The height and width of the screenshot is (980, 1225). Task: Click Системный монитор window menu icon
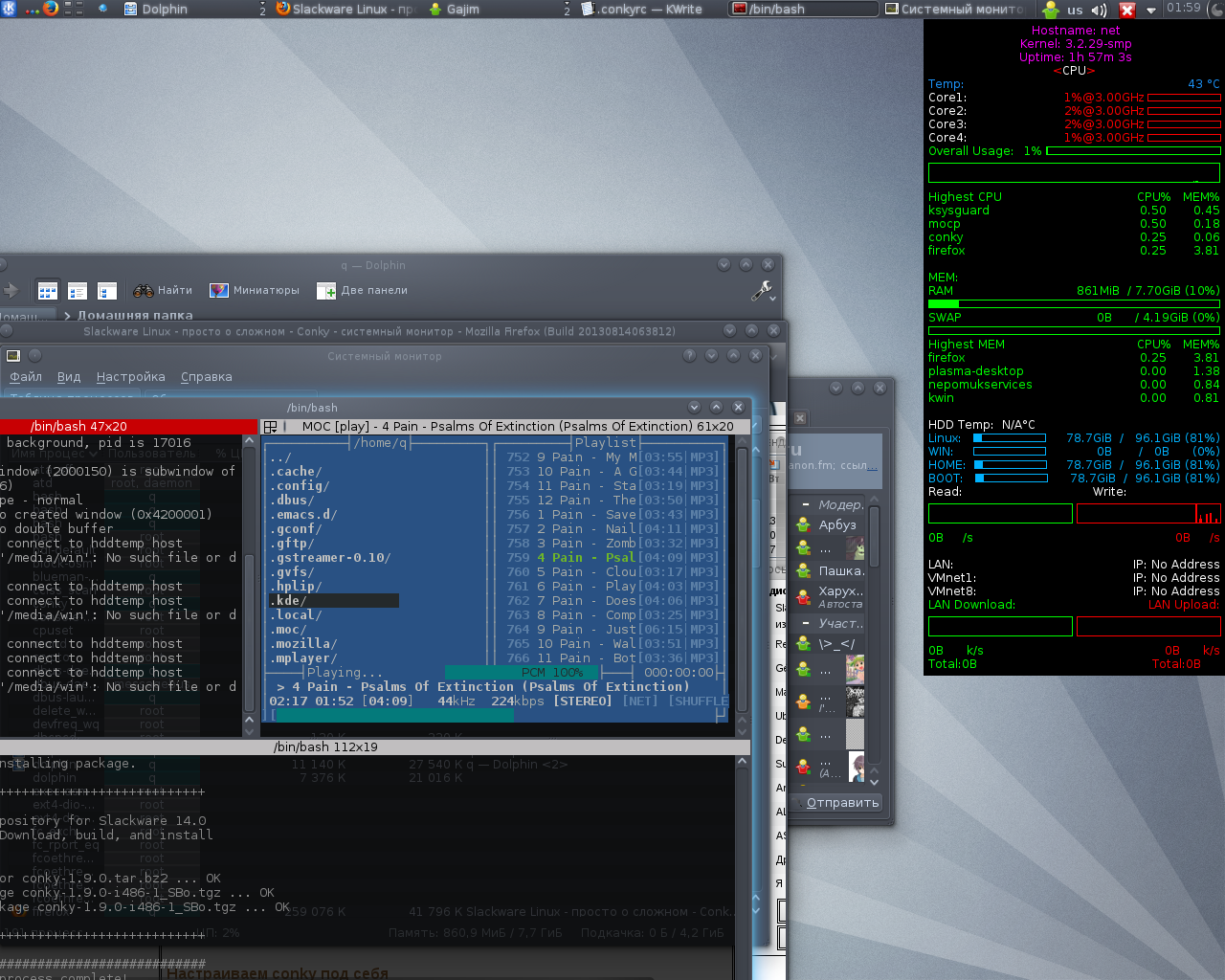tap(13, 355)
